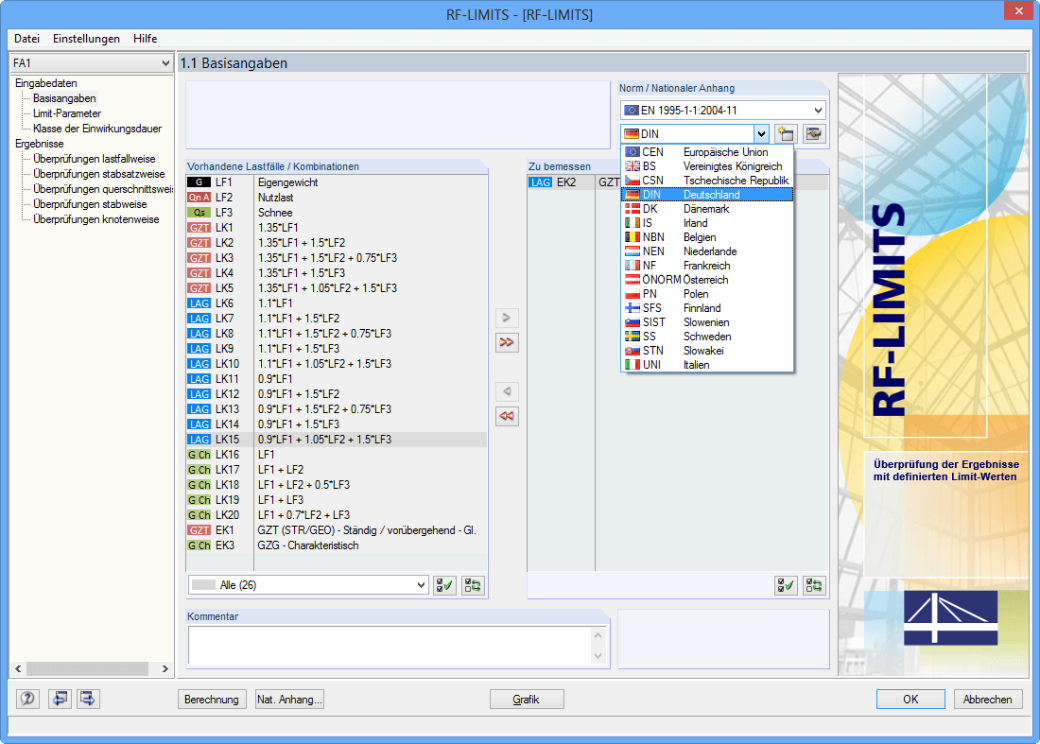
Task: Collapse the DIN national annex dropdown arrow
Action: (761, 134)
